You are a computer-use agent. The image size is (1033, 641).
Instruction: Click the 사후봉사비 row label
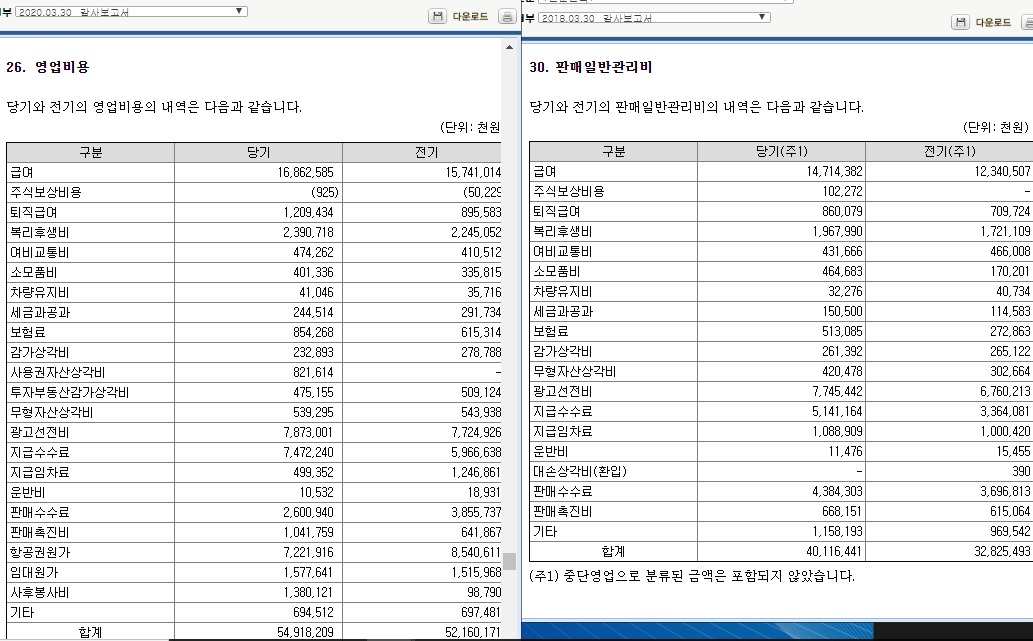tap(40, 592)
